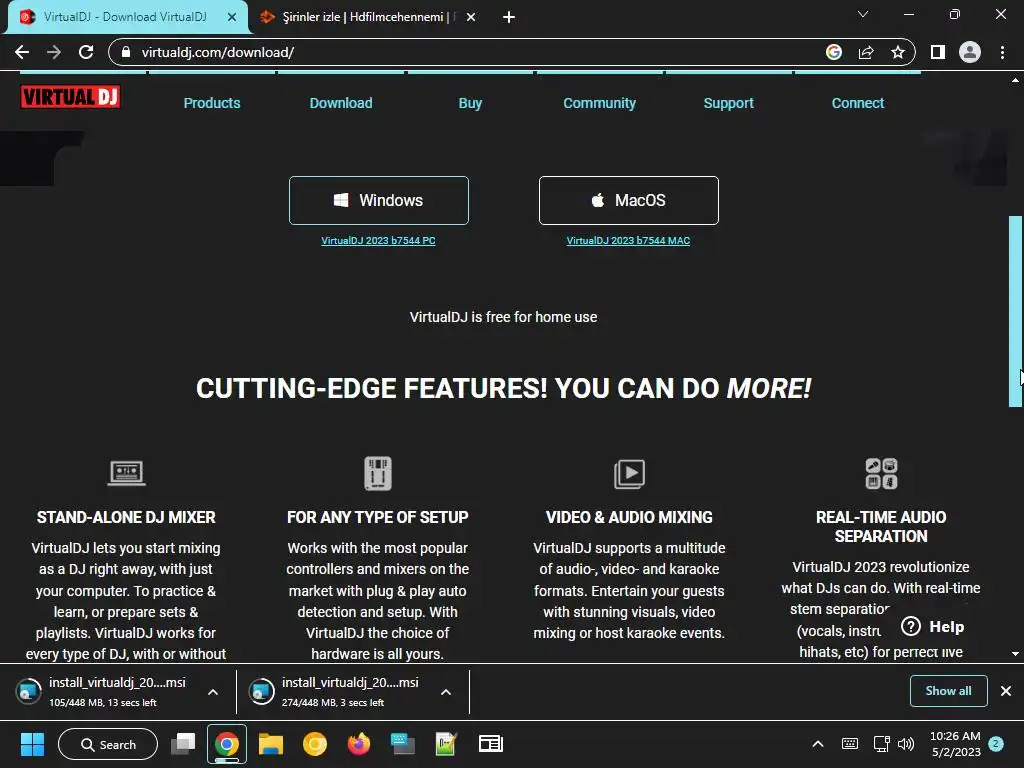The height and width of the screenshot is (768, 1024).
Task: Open the Products menu
Action: click(x=212, y=103)
